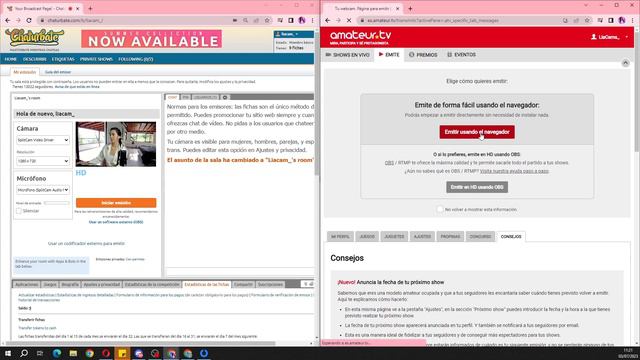
Task: Select the Aplicaciones tab
Action: click(x=27, y=284)
